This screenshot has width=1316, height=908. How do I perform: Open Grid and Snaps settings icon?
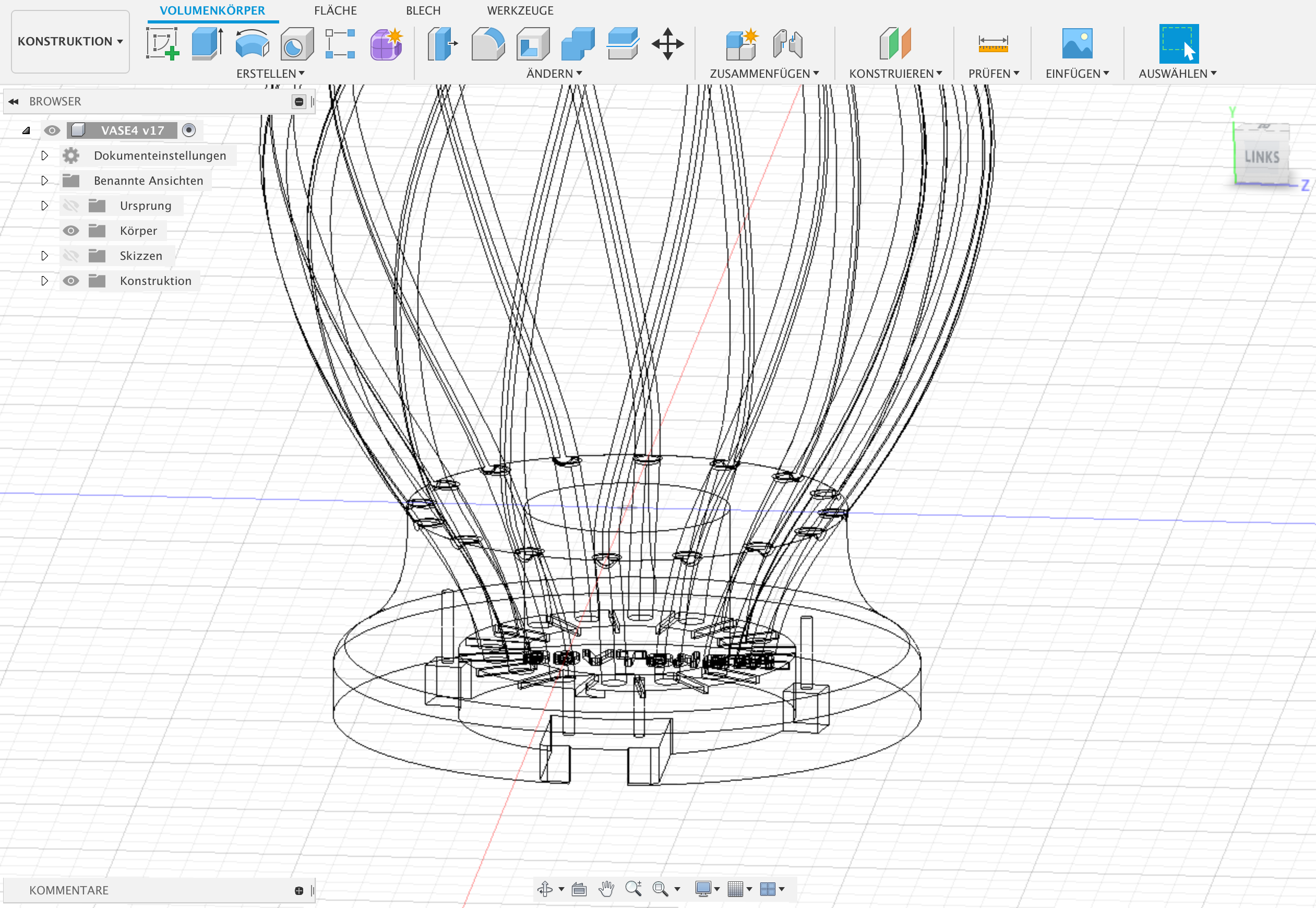pos(735,889)
